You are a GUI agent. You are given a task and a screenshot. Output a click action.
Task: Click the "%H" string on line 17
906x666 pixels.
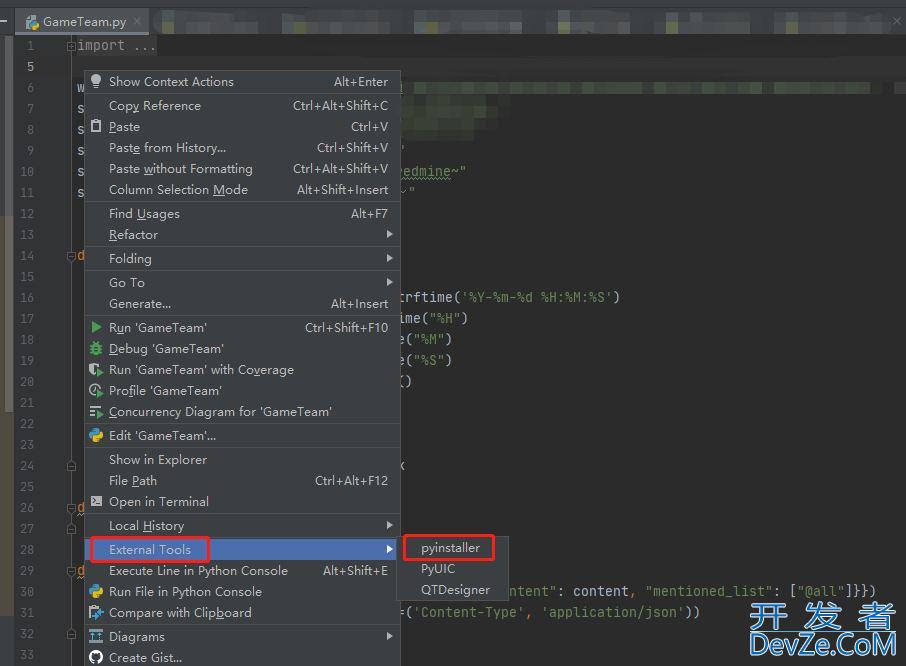point(444,318)
